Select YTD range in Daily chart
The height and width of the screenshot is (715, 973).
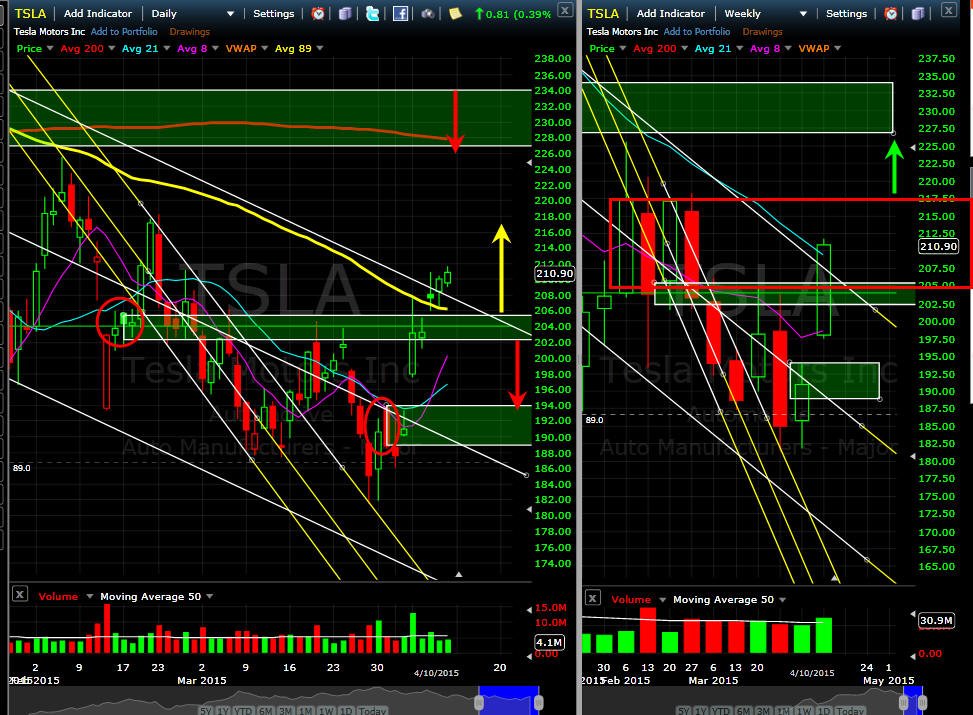(x=243, y=711)
